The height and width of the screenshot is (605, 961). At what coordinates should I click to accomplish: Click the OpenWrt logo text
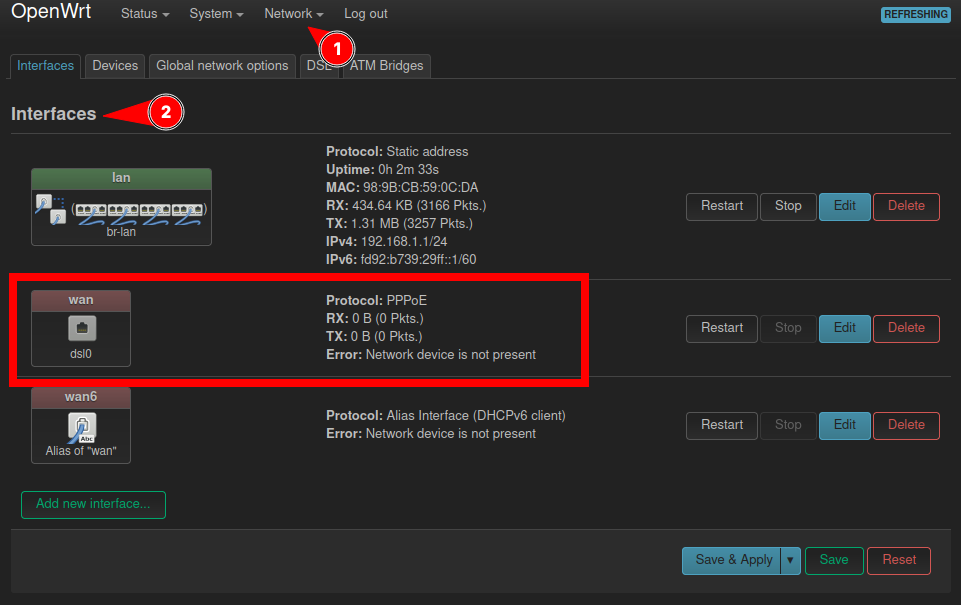click(50, 13)
